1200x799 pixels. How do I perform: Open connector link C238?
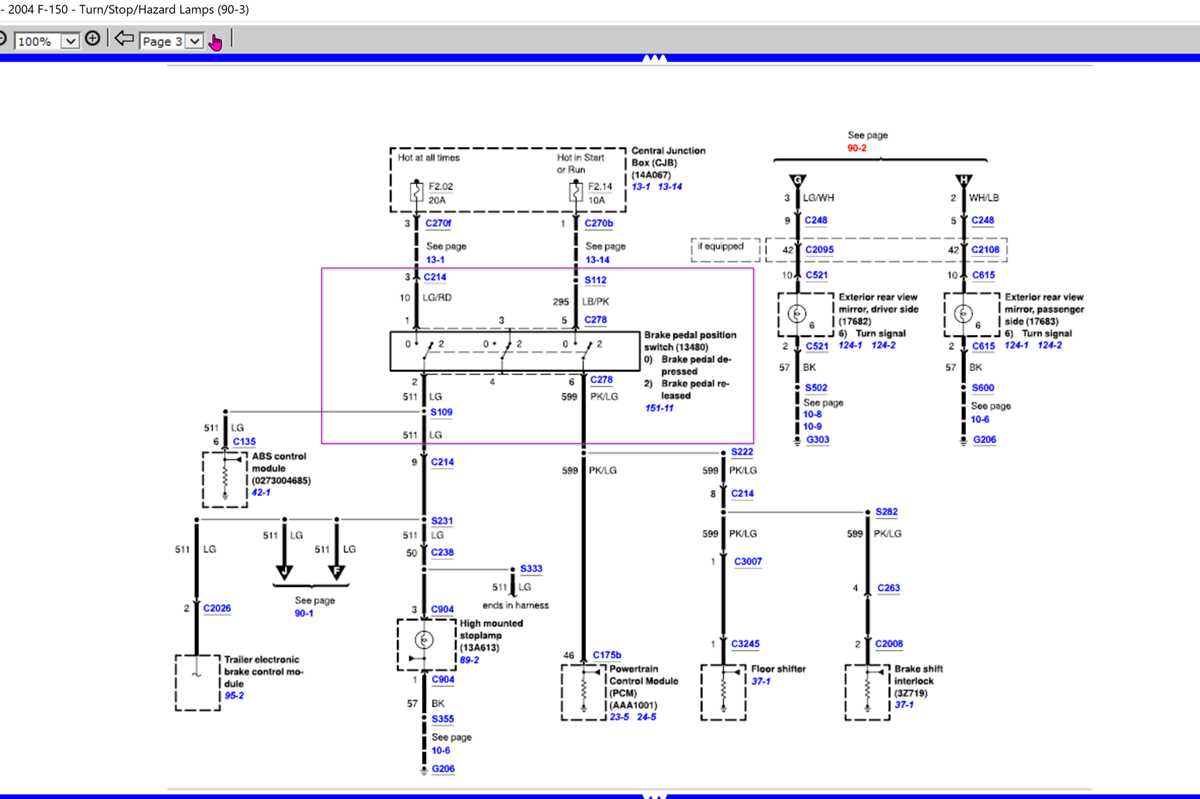click(442, 552)
